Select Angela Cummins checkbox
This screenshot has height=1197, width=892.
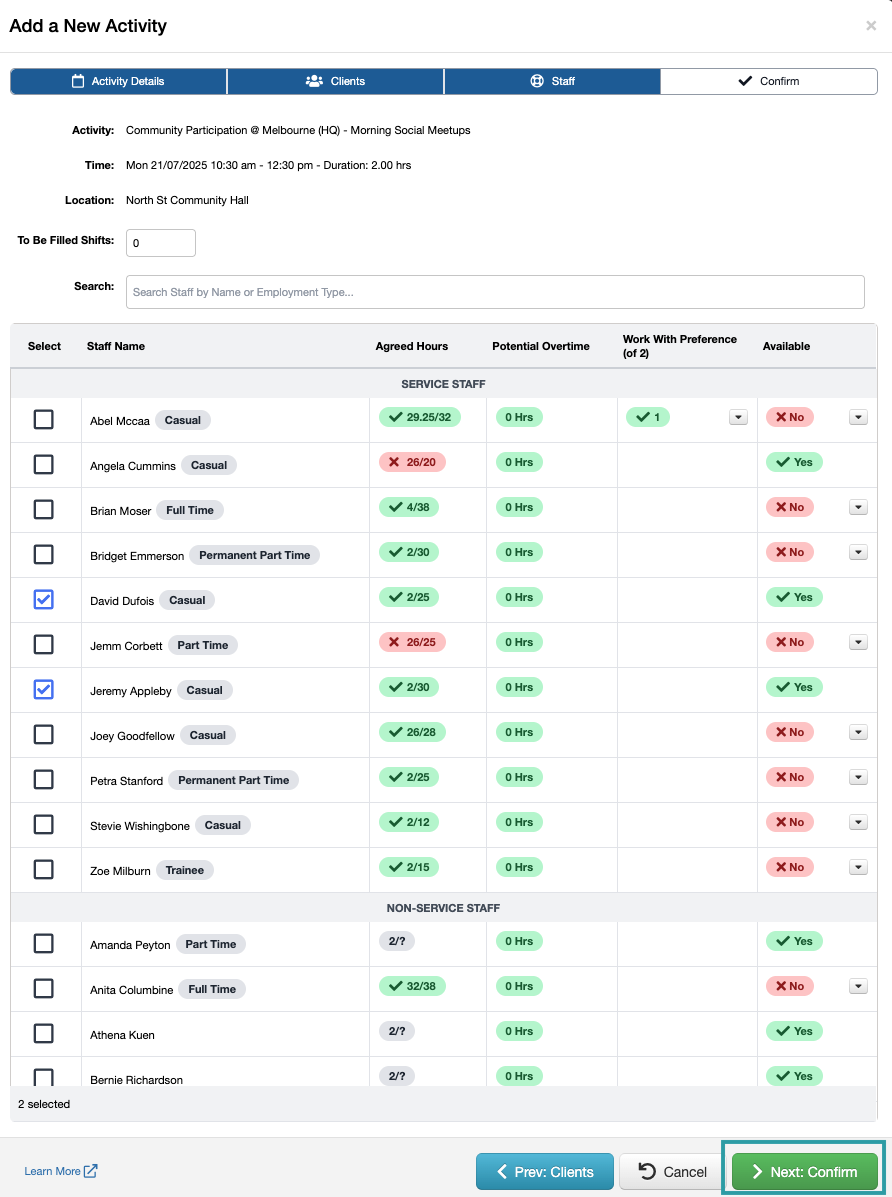pos(44,464)
